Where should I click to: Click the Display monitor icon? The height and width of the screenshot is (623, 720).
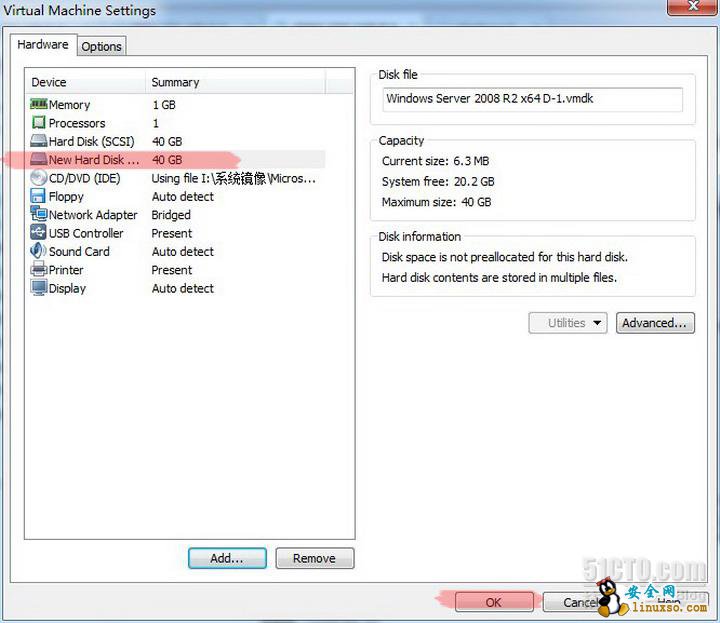(x=39, y=288)
